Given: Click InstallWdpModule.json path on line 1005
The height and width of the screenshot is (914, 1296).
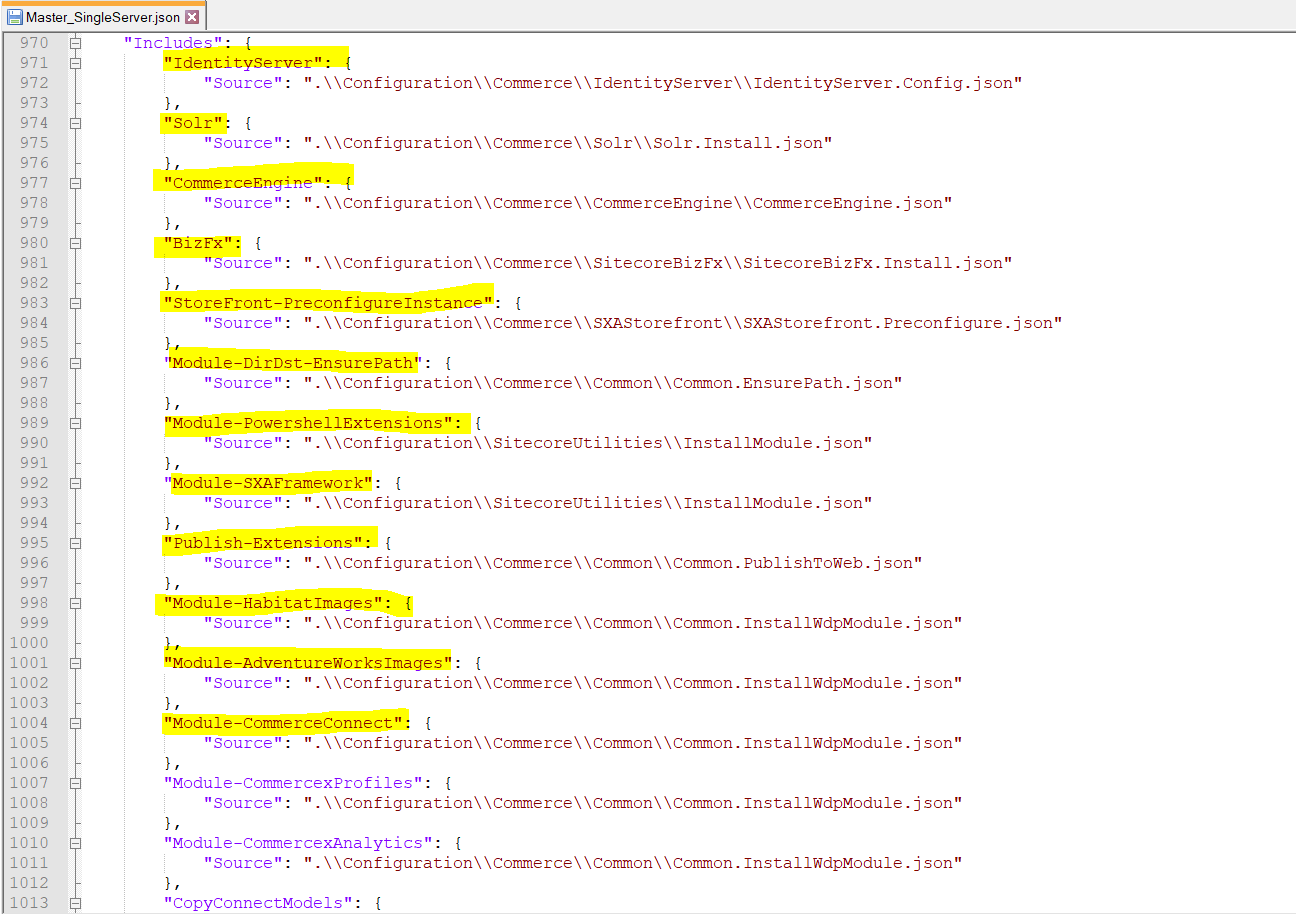Looking at the screenshot, I should (633, 743).
